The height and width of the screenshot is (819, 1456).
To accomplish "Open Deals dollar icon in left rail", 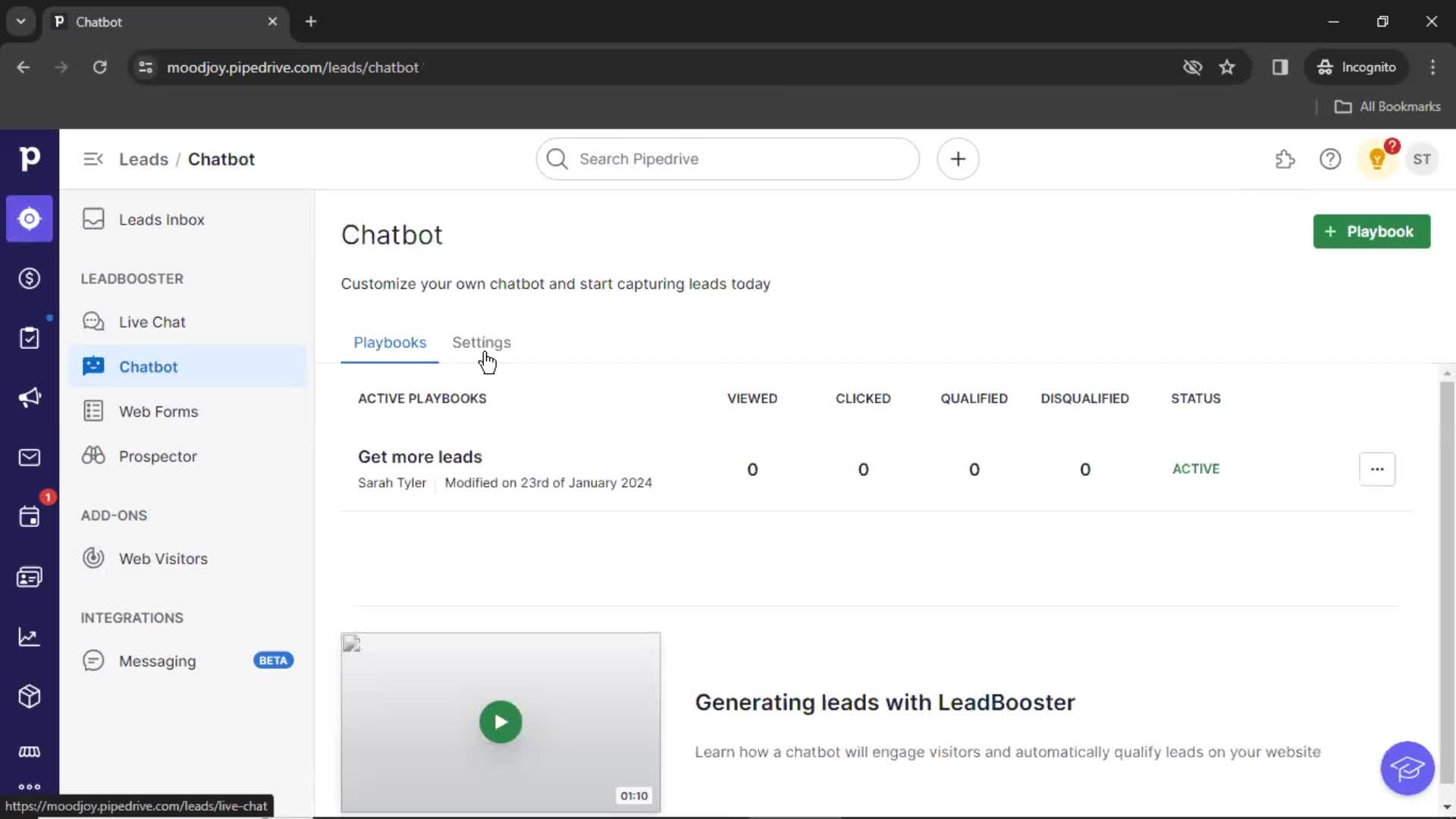I will [29, 278].
